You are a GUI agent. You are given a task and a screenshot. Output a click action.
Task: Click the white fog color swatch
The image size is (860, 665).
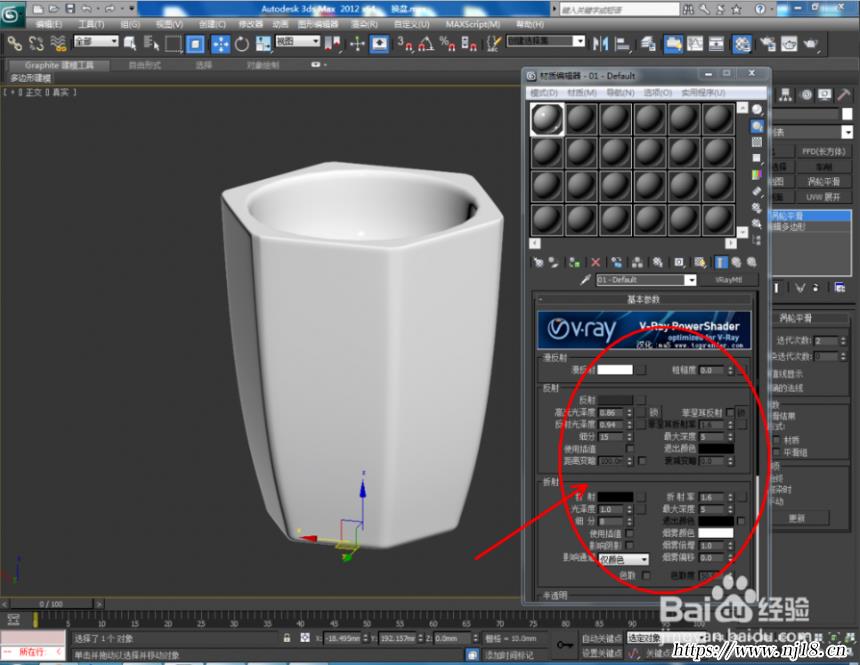716,533
